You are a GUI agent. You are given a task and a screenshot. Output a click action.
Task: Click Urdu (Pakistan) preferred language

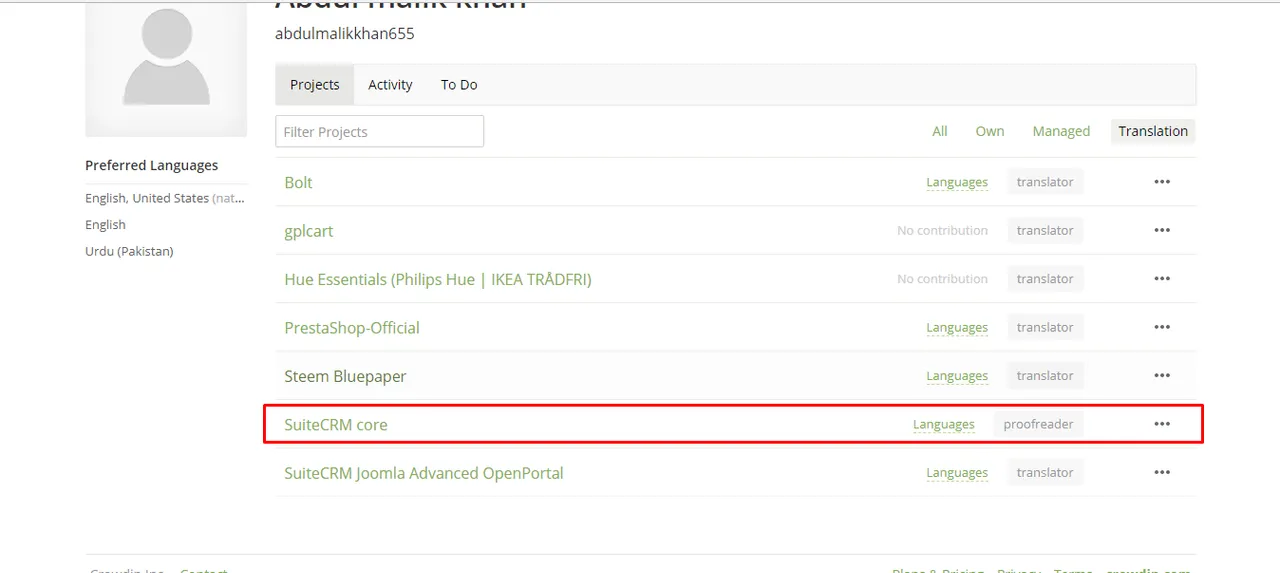(129, 251)
